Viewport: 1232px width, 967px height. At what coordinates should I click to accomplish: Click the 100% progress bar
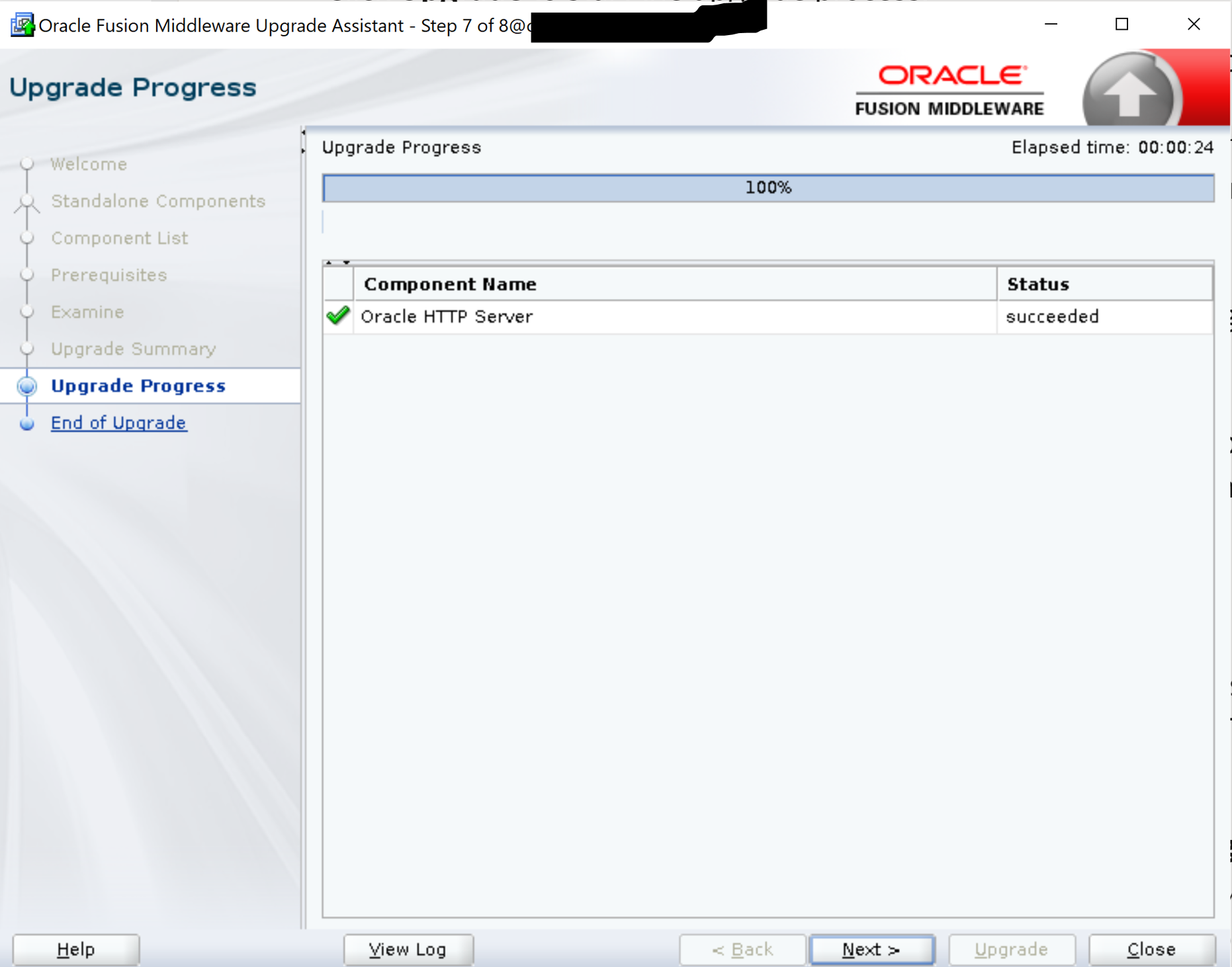coord(768,188)
